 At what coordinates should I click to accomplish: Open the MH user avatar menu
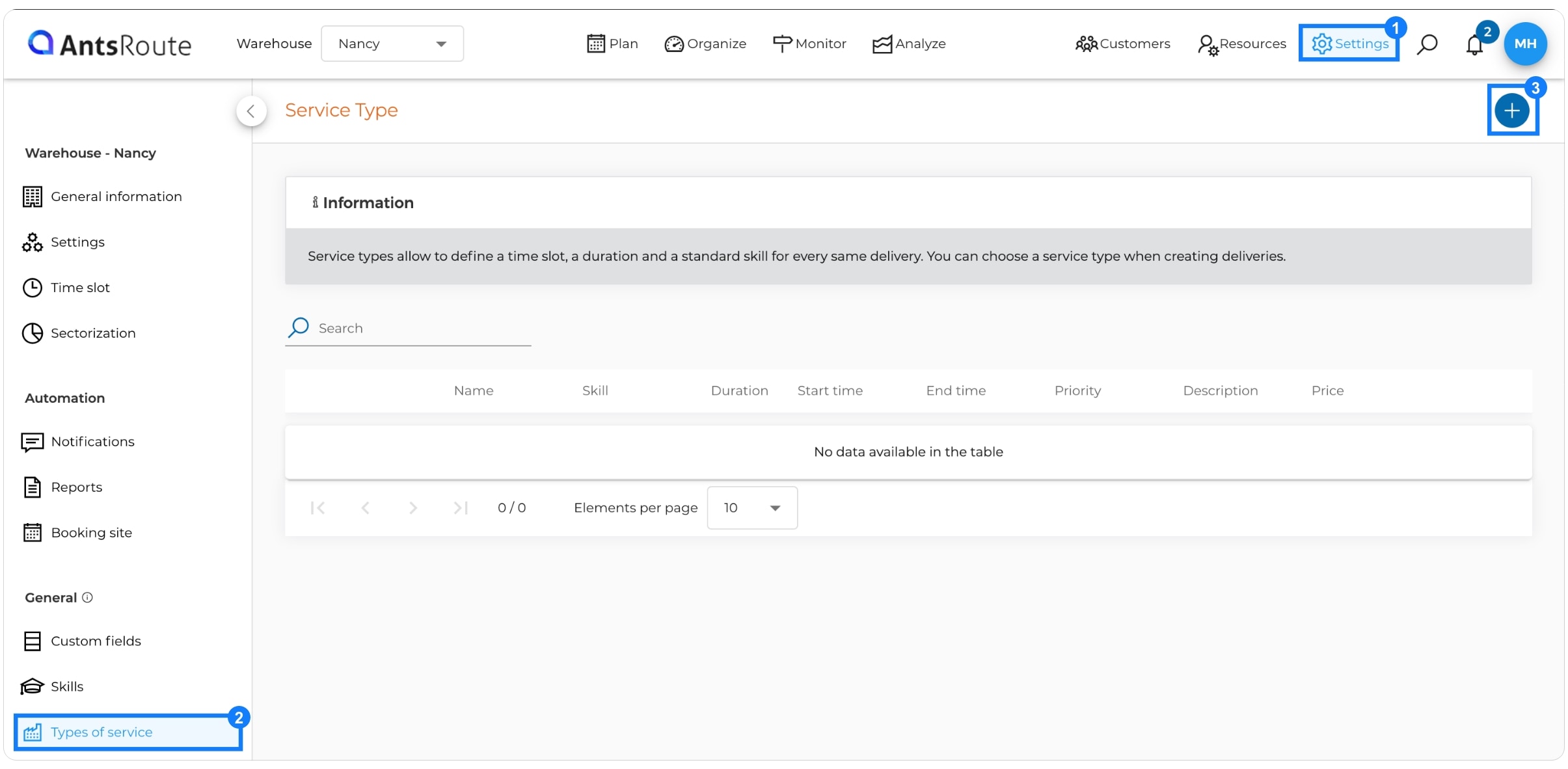pos(1525,44)
